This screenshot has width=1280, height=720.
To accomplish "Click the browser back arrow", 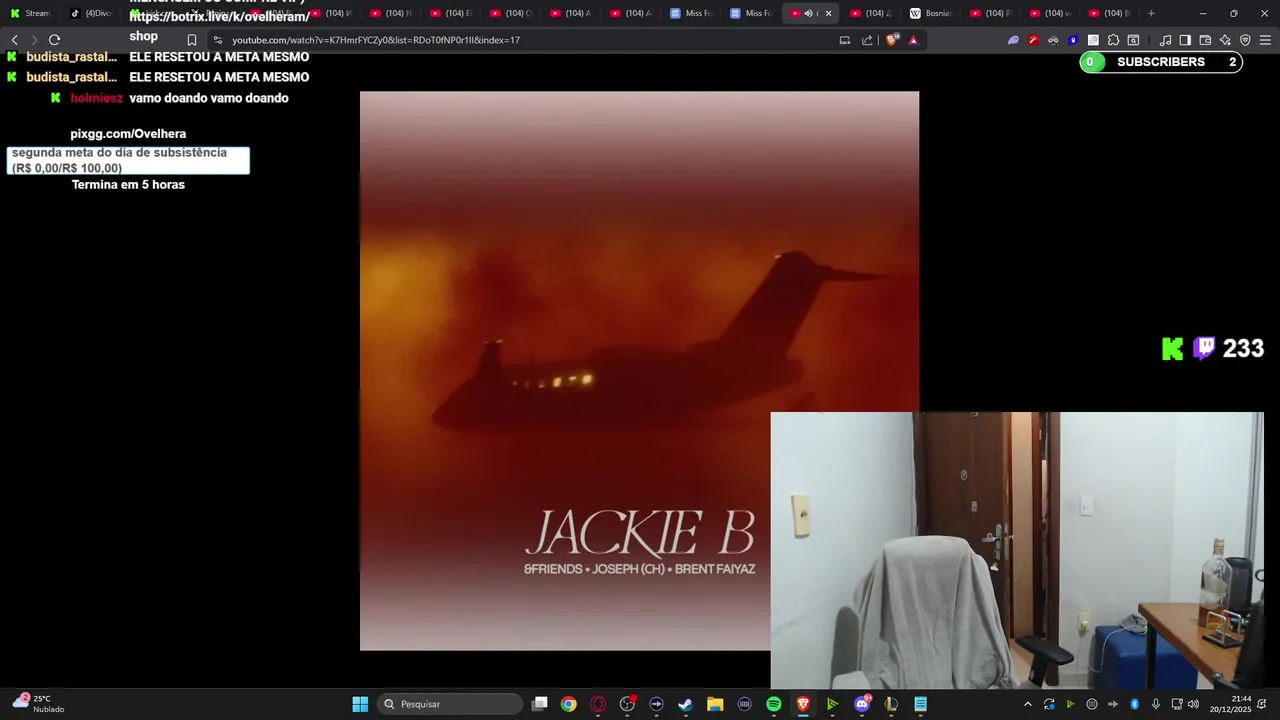I will [x=14, y=40].
